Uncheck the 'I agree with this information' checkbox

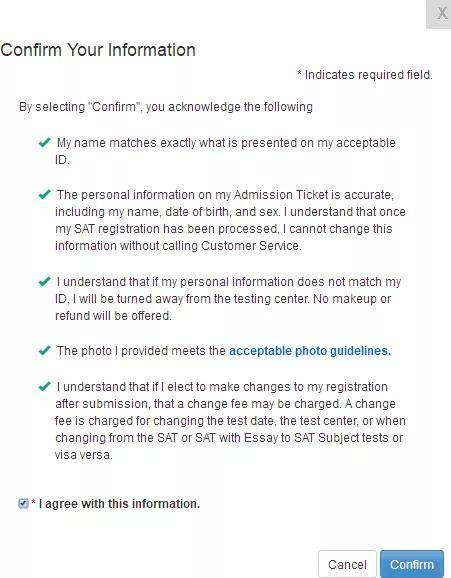coord(23,503)
